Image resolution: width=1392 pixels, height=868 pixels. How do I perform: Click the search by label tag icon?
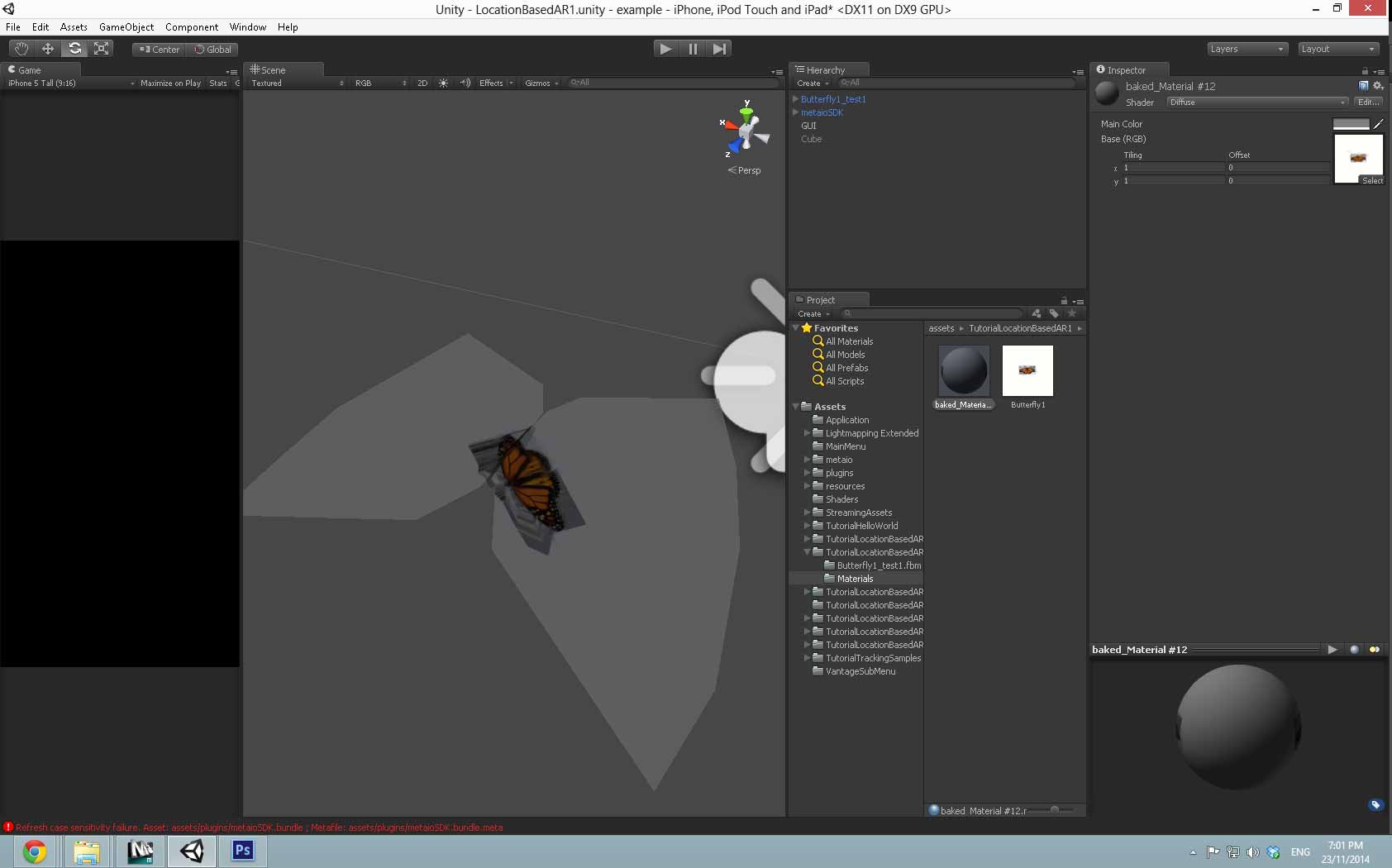tap(1054, 313)
